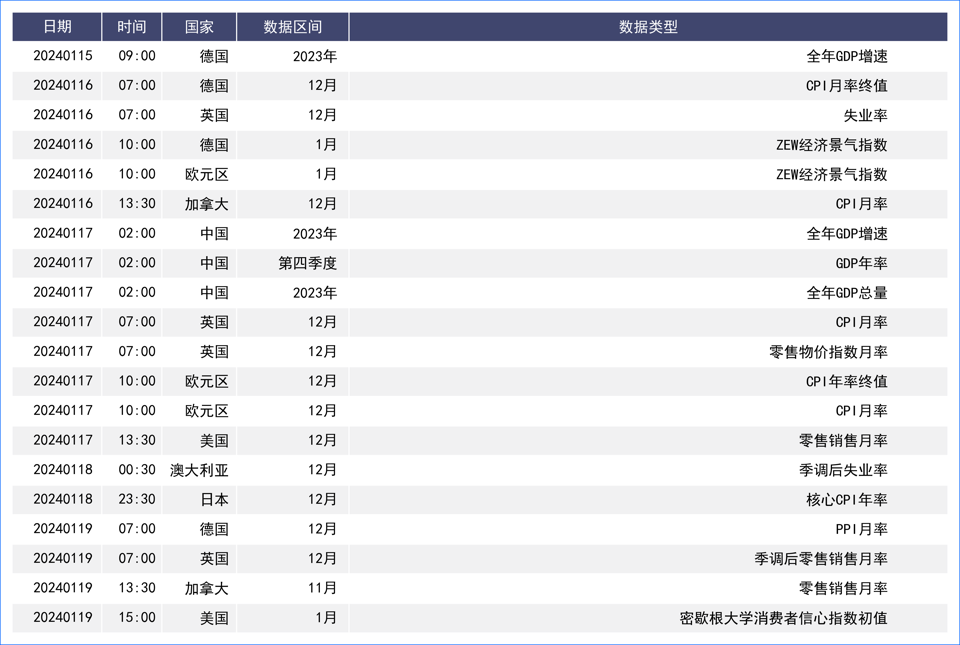Click the GDP年率 cell

[x=861, y=264]
